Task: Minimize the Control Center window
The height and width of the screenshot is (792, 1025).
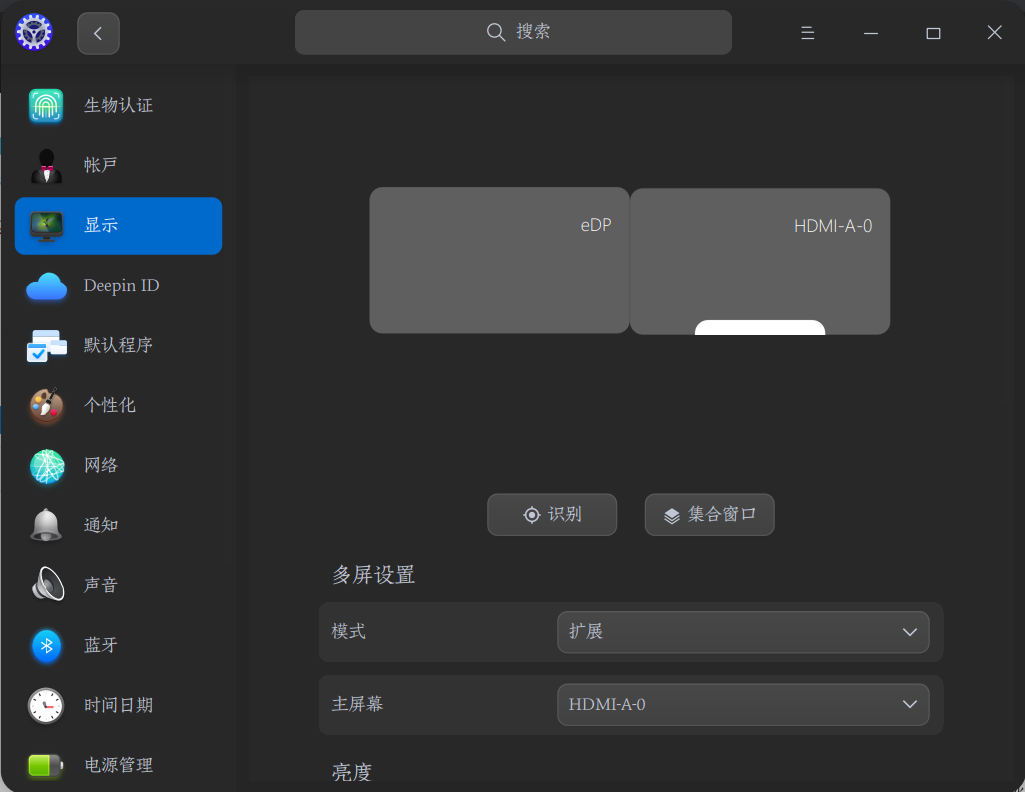Action: [871, 33]
